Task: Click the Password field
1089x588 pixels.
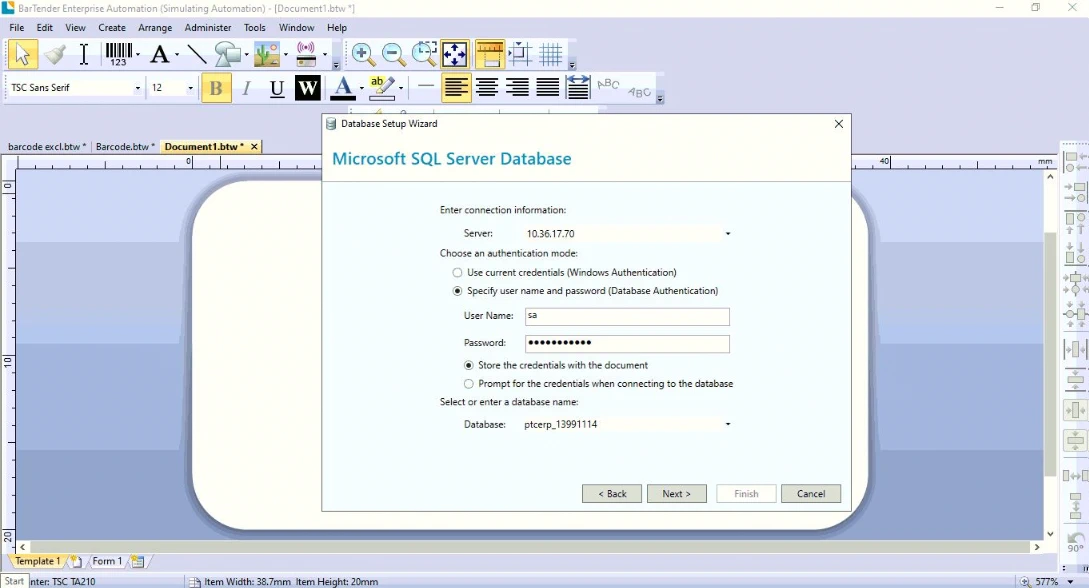Action: click(x=627, y=344)
